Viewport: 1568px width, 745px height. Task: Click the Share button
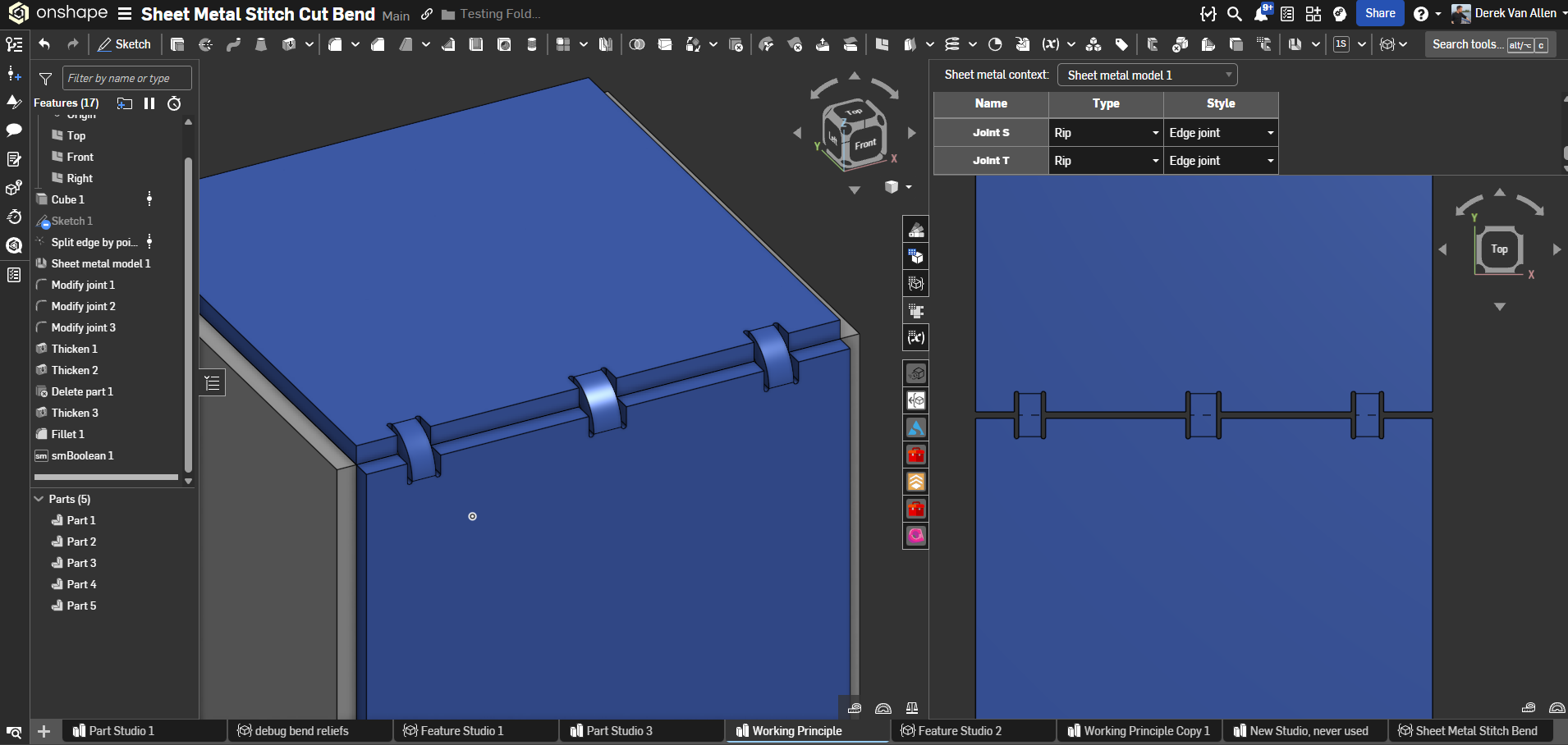pyautogui.click(x=1381, y=13)
